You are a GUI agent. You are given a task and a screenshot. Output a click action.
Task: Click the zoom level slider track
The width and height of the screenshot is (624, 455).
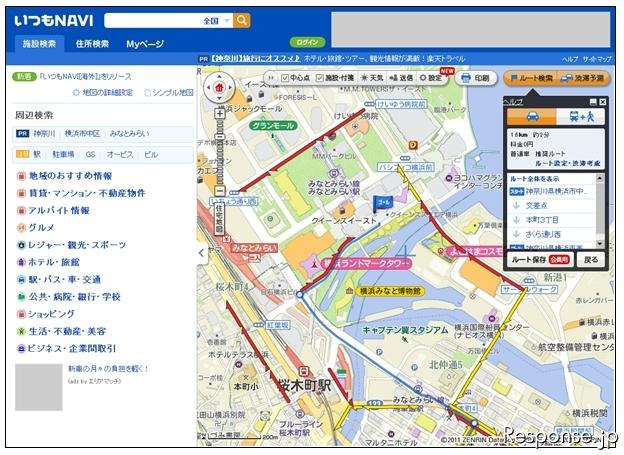click(220, 152)
